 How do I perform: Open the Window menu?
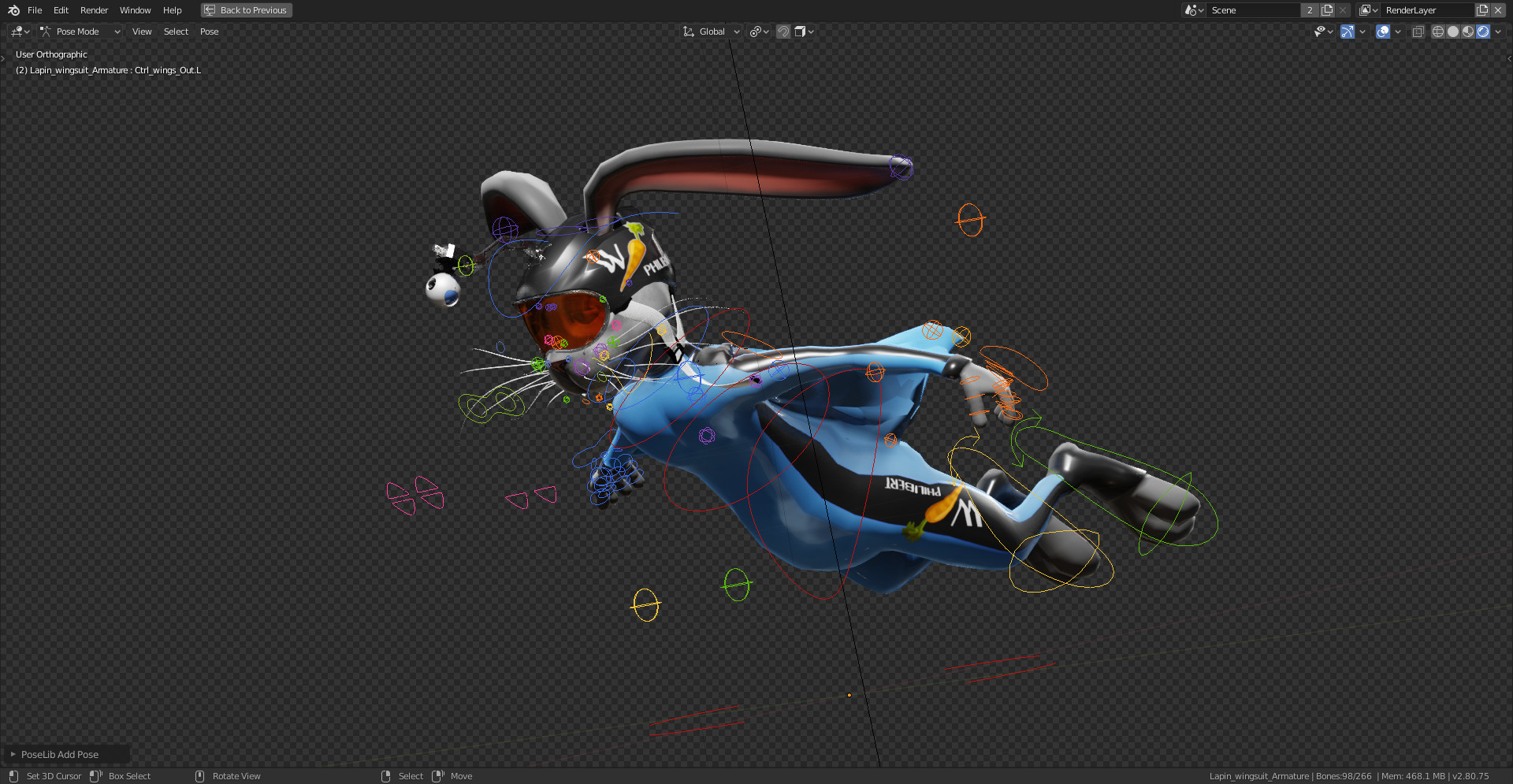coord(135,10)
